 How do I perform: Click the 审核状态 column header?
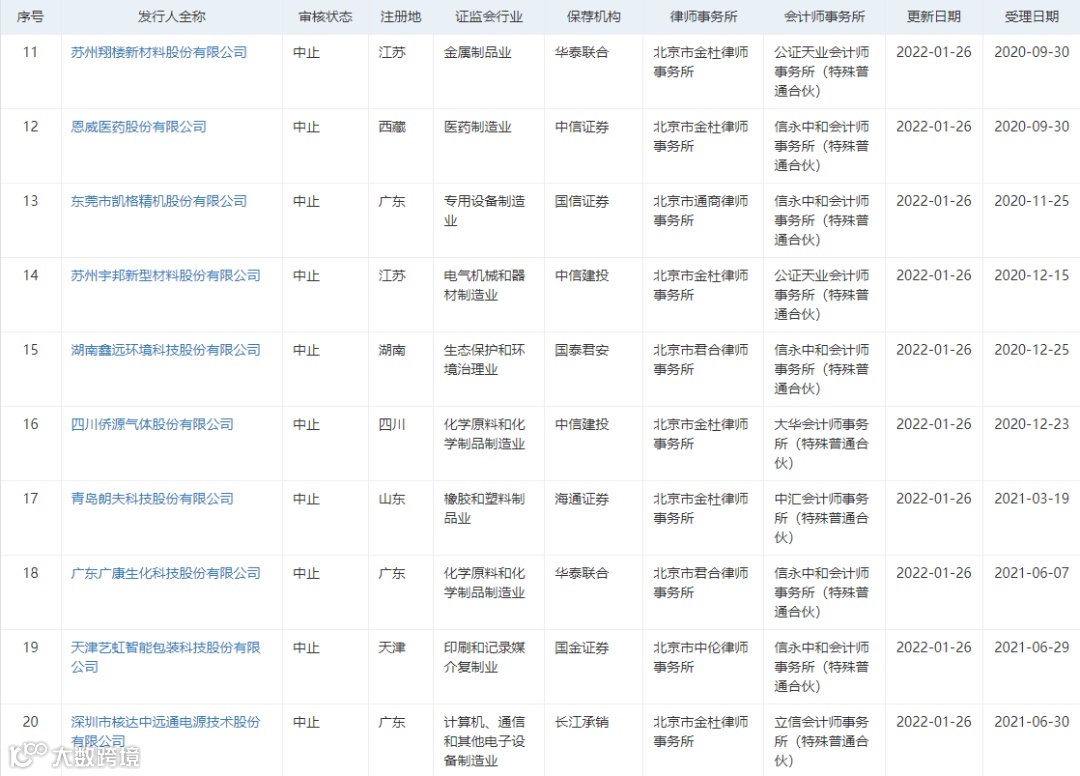325,17
